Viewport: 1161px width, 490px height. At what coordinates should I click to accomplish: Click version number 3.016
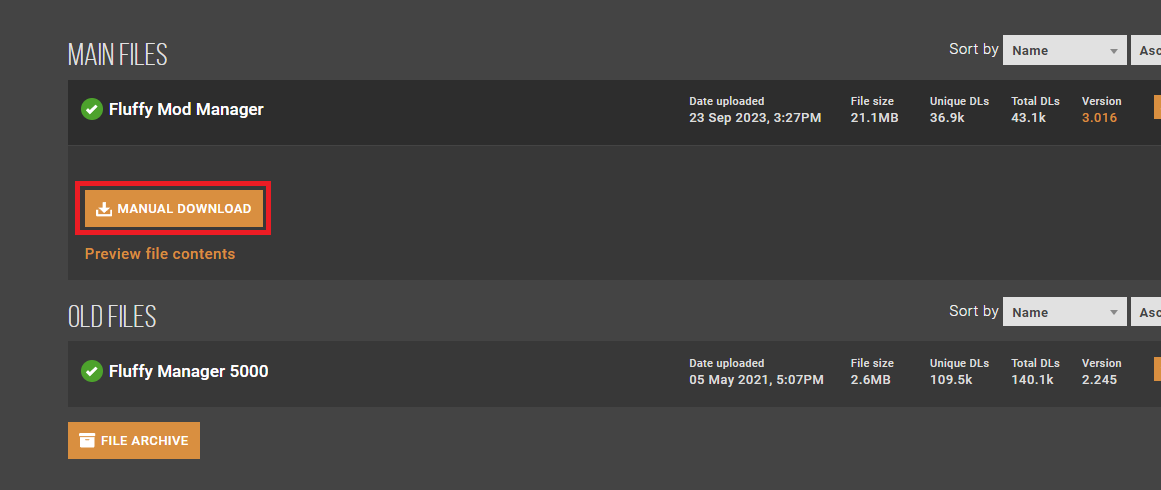point(1099,118)
